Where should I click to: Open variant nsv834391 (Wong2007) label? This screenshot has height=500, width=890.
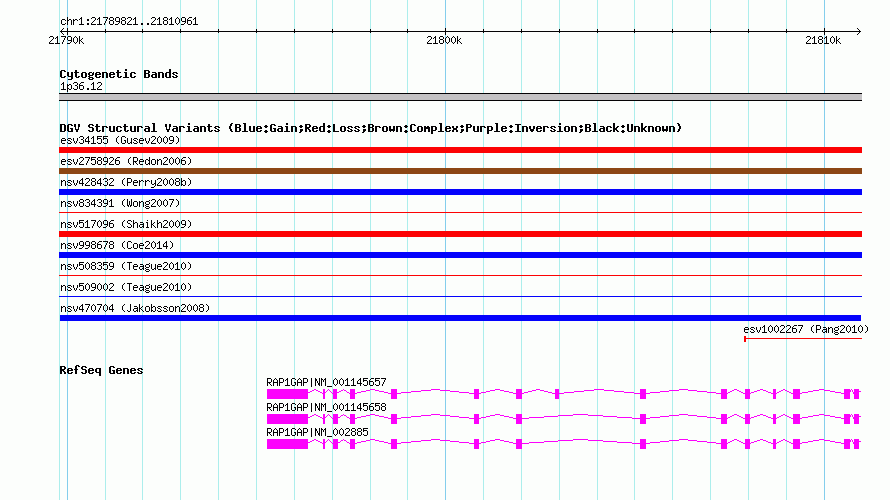point(120,203)
